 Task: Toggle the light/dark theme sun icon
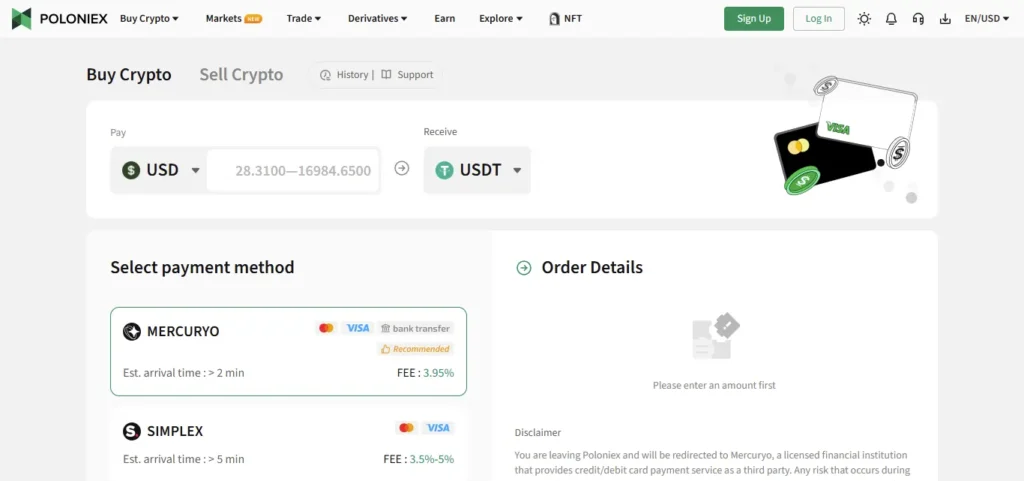[x=864, y=19]
